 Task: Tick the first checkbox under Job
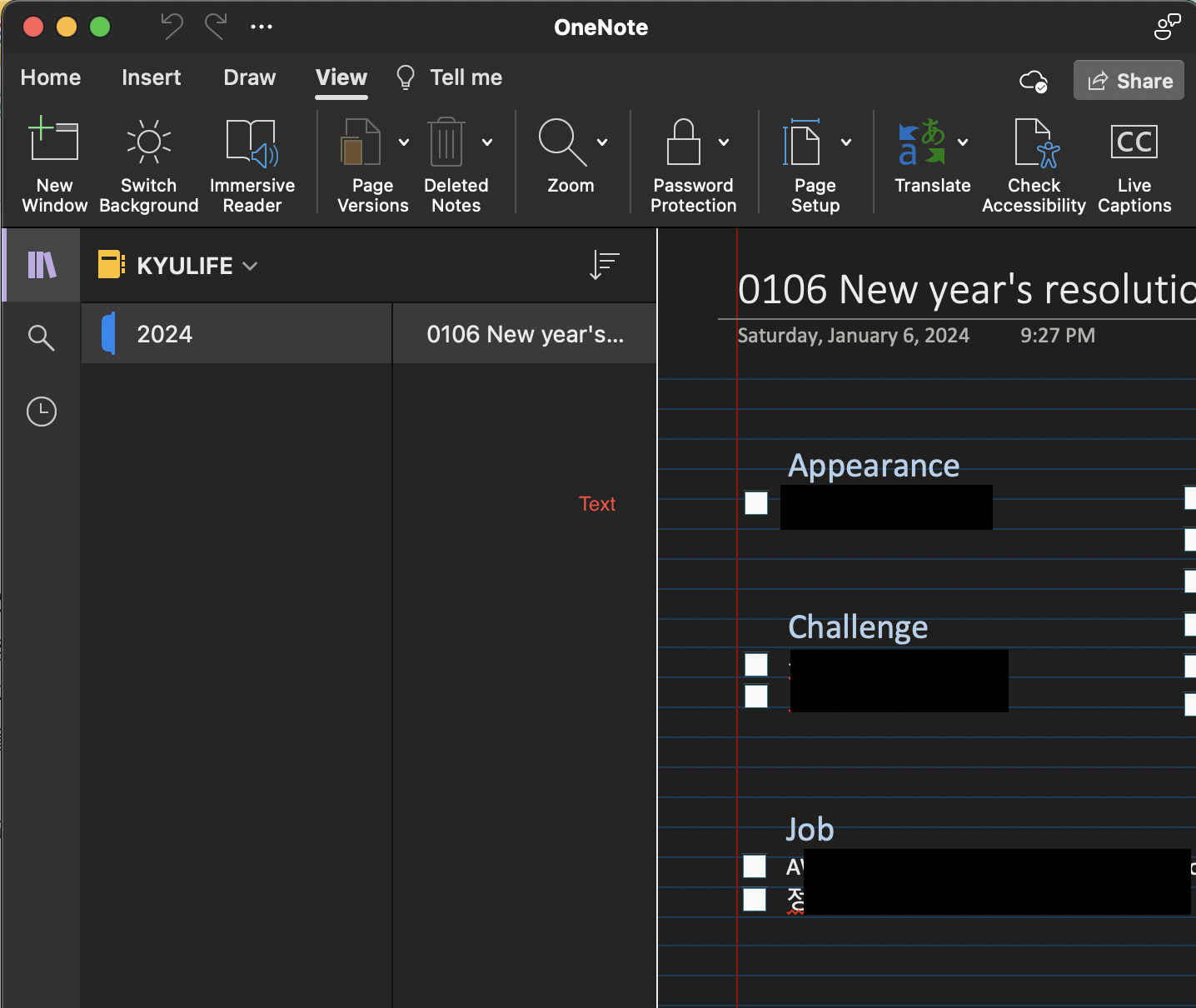(755, 866)
